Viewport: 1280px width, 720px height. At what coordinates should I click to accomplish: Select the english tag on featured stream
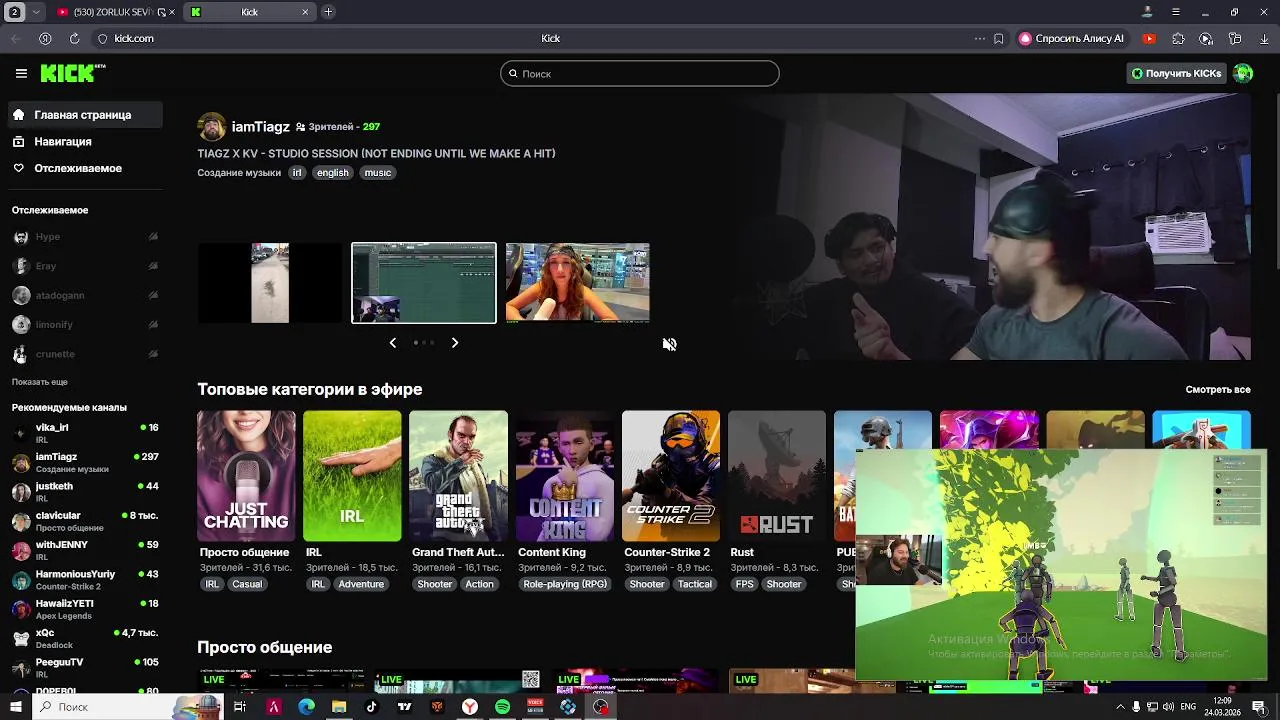click(x=333, y=173)
